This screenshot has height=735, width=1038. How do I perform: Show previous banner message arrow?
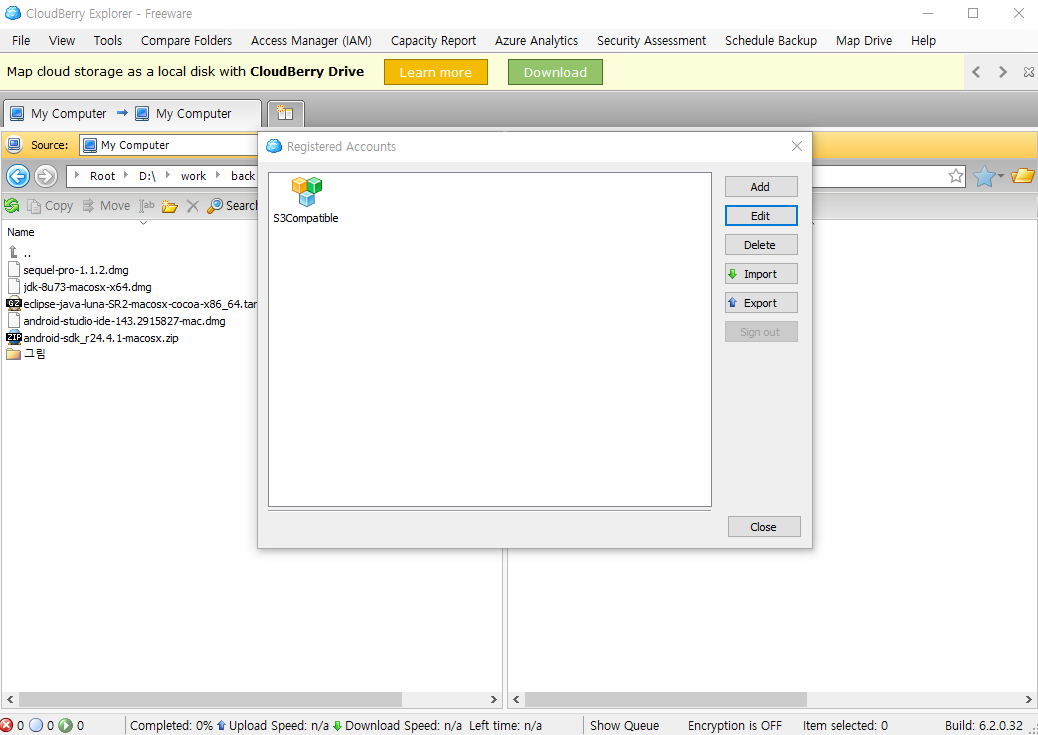point(976,72)
